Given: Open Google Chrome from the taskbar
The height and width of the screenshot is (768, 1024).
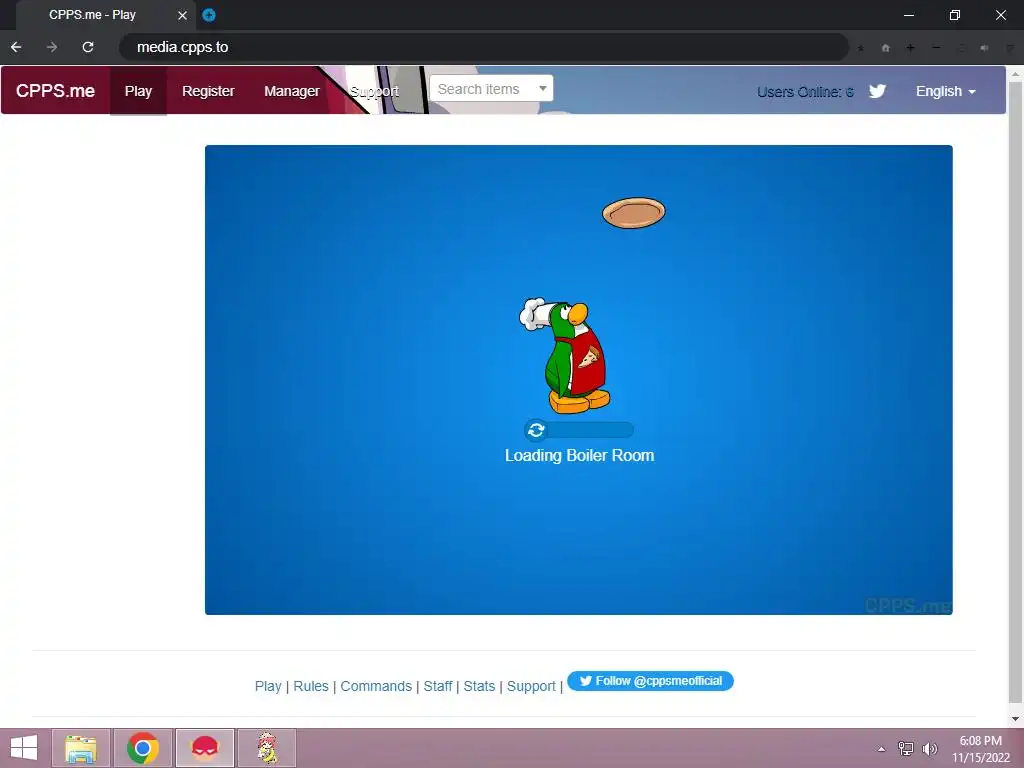Looking at the screenshot, I should click(143, 748).
